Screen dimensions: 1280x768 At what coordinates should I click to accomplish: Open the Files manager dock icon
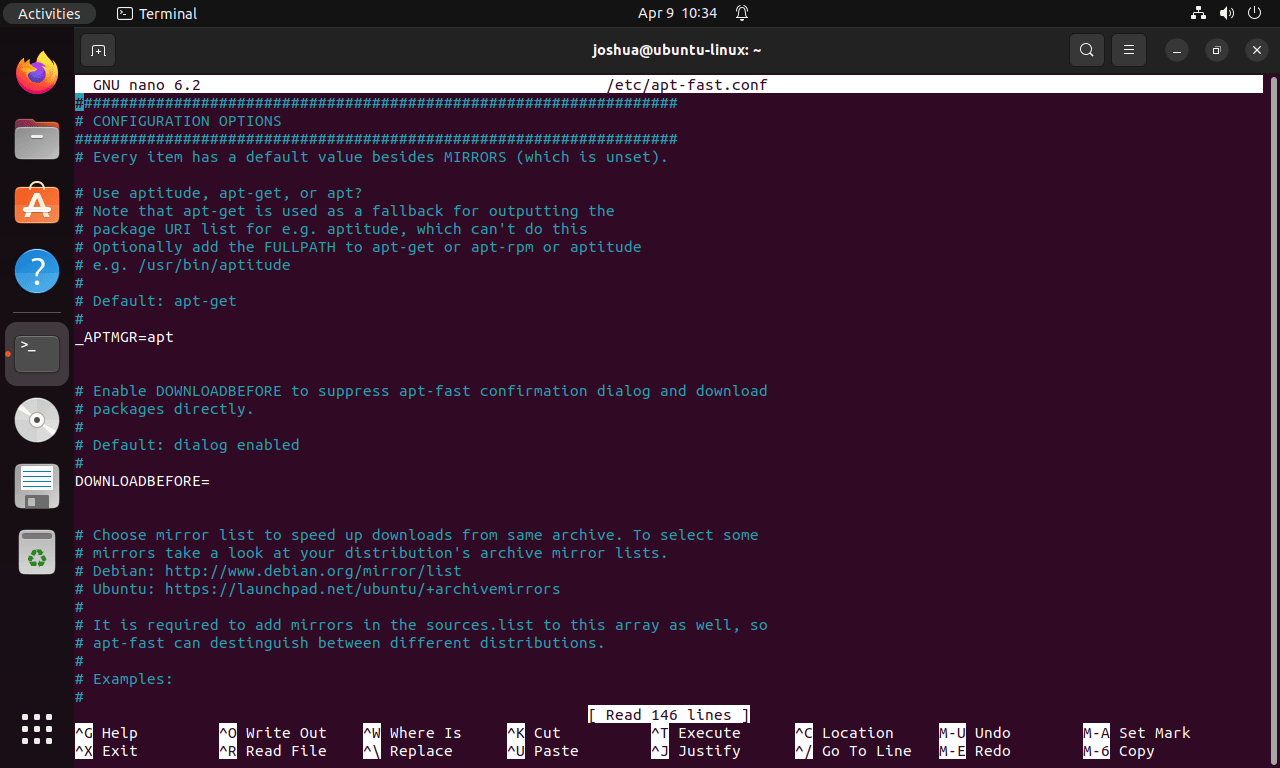[37, 138]
